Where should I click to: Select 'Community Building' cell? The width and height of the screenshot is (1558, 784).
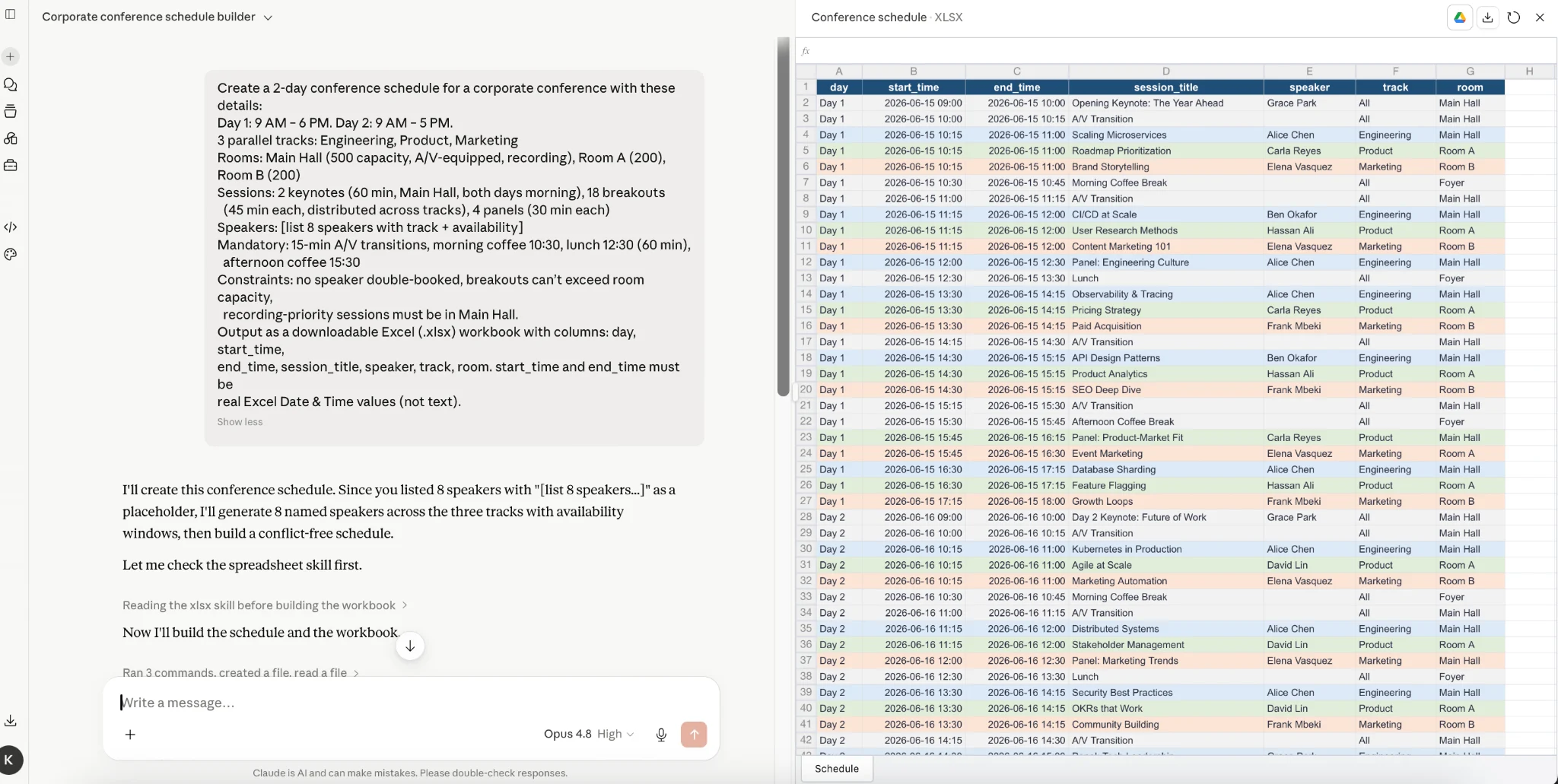pos(1165,725)
